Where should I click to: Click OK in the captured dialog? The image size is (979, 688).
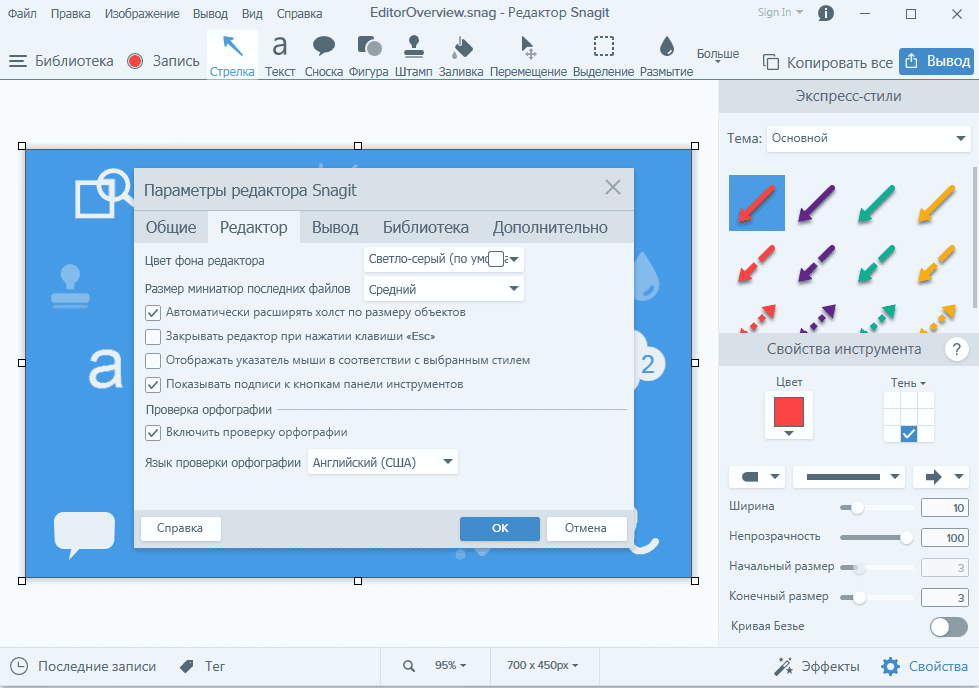click(500, 528)
